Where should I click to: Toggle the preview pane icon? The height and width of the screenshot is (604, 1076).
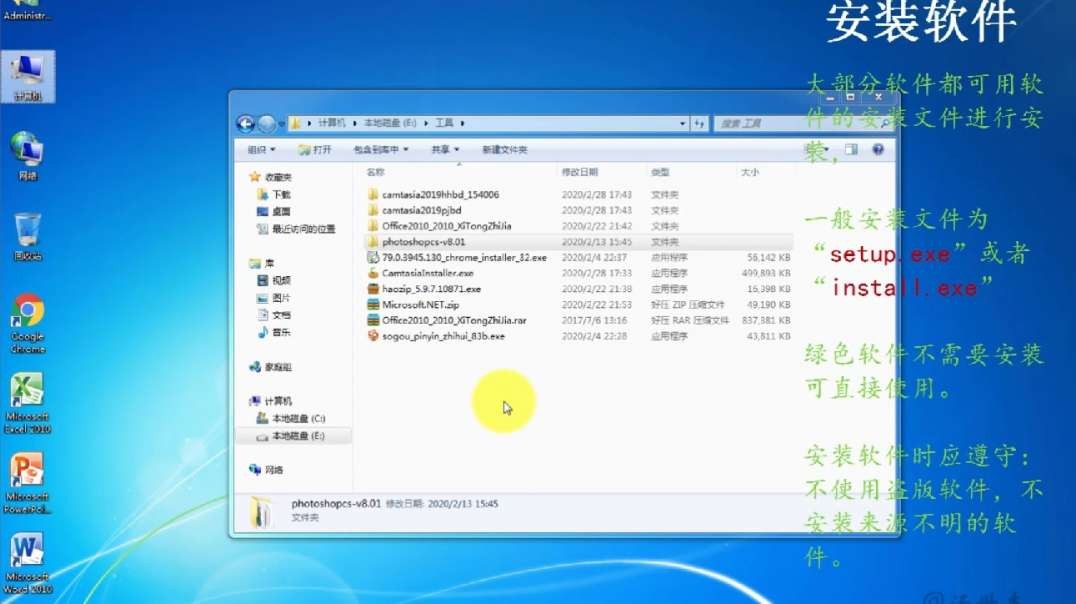point(851,149)
